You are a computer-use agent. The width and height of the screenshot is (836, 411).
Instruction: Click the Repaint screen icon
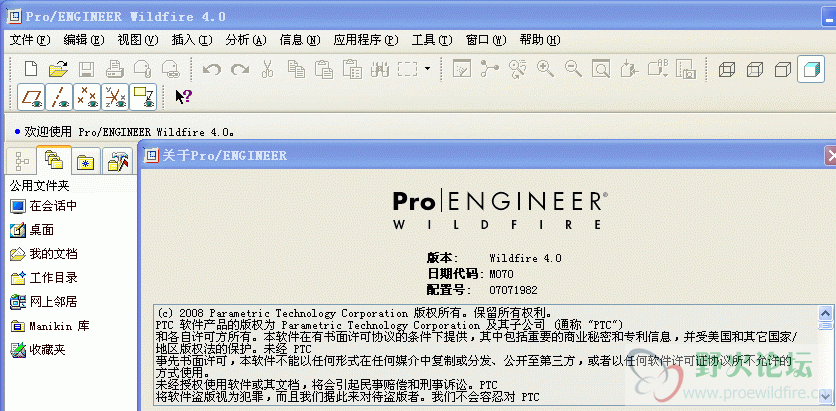tap(462, 69)
